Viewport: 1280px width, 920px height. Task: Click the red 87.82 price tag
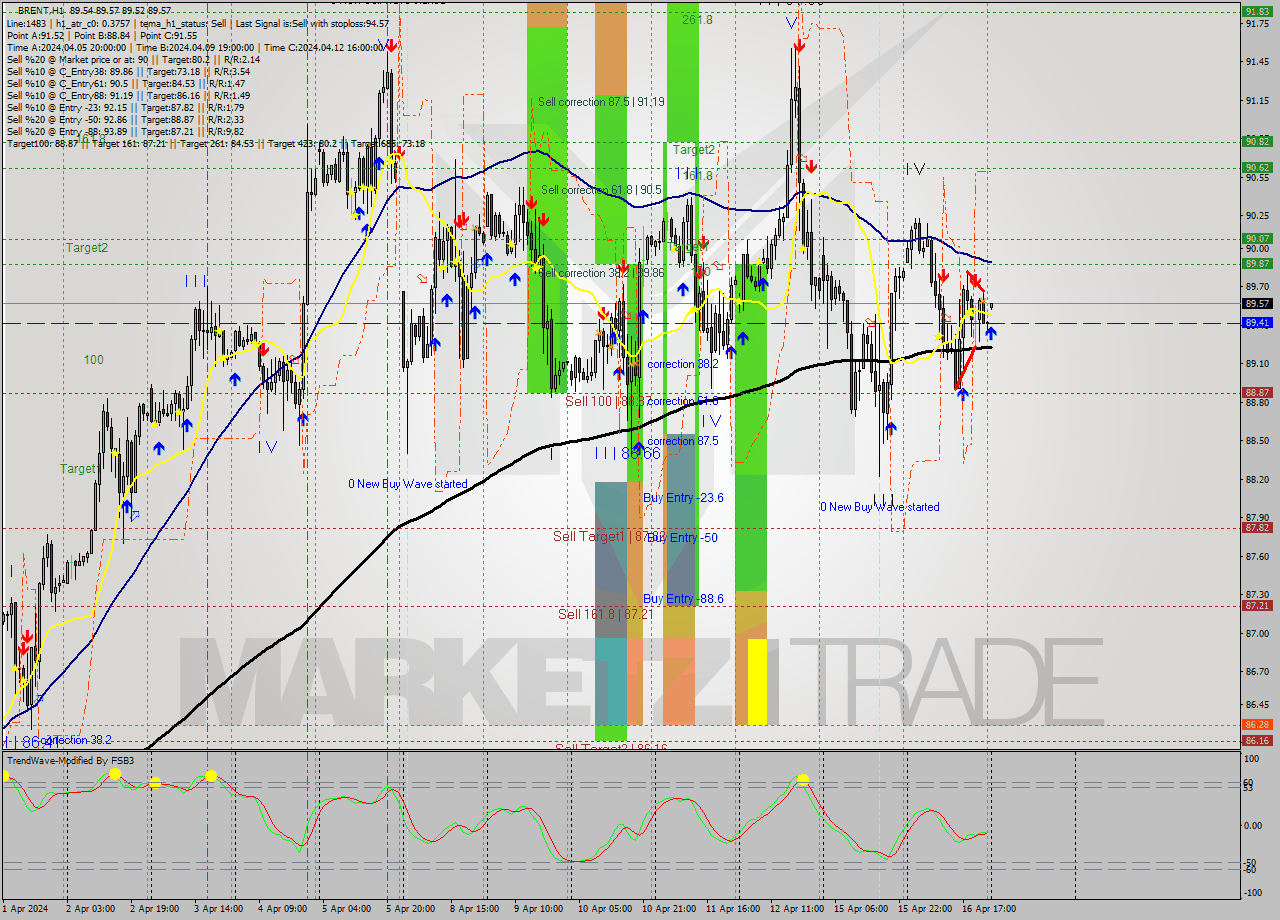tap(1257, 528)
